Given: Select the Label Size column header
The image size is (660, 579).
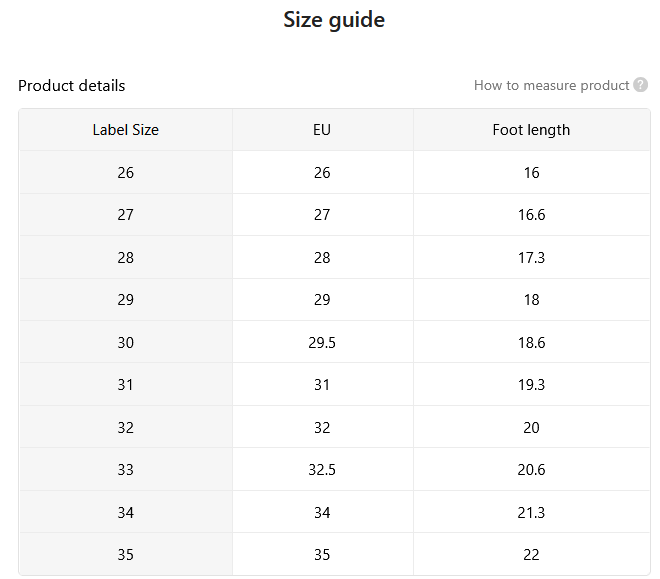Looking at the screenshot, I should (125, 130).
